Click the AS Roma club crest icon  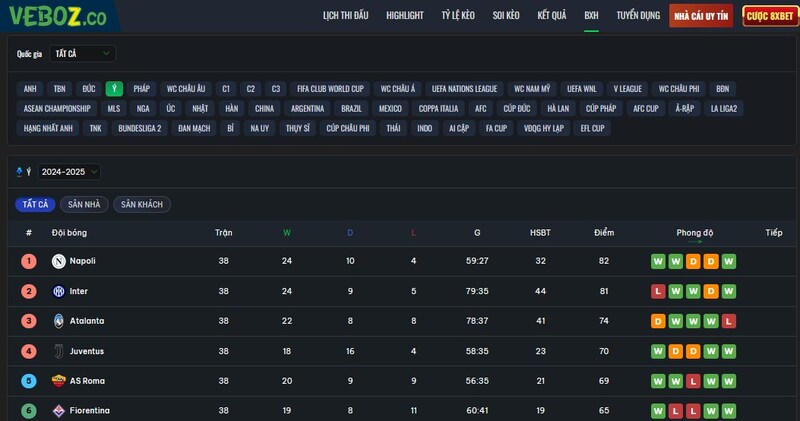(60, 381)
